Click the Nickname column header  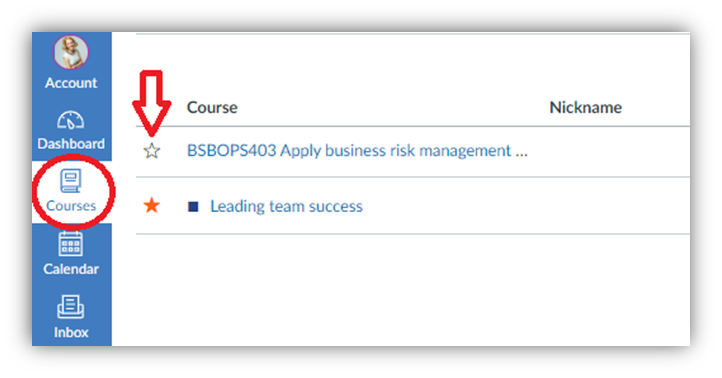coord(586,107)
